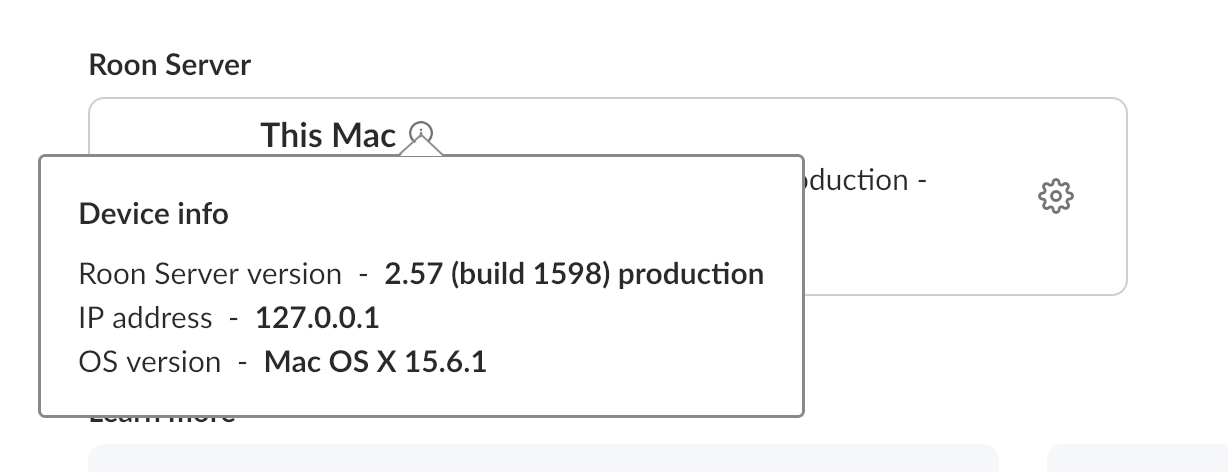This screenshot has width=1228, height=472.
Task: Open Roon Server settings gear icon
Action: (1056, 196)
